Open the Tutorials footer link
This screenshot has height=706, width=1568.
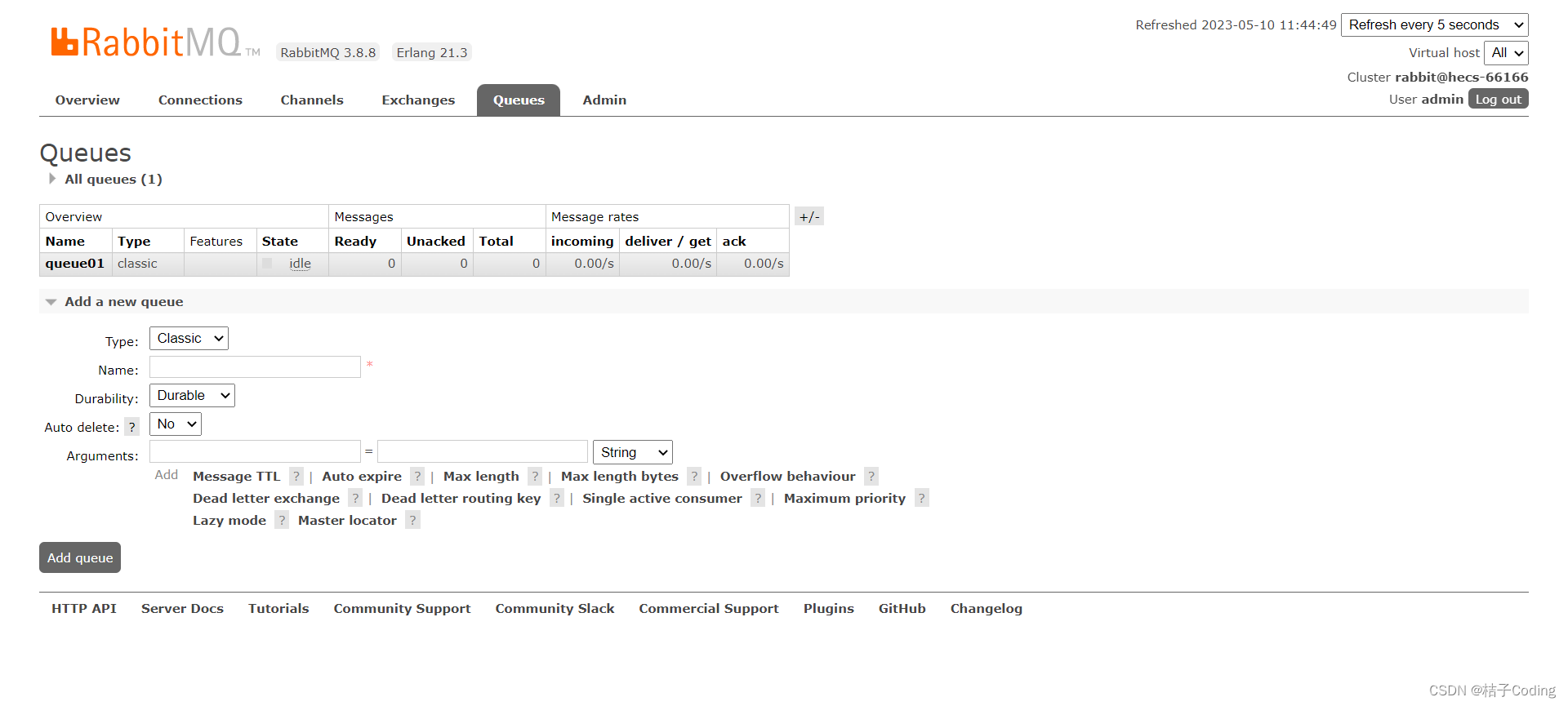click(278, 609)
